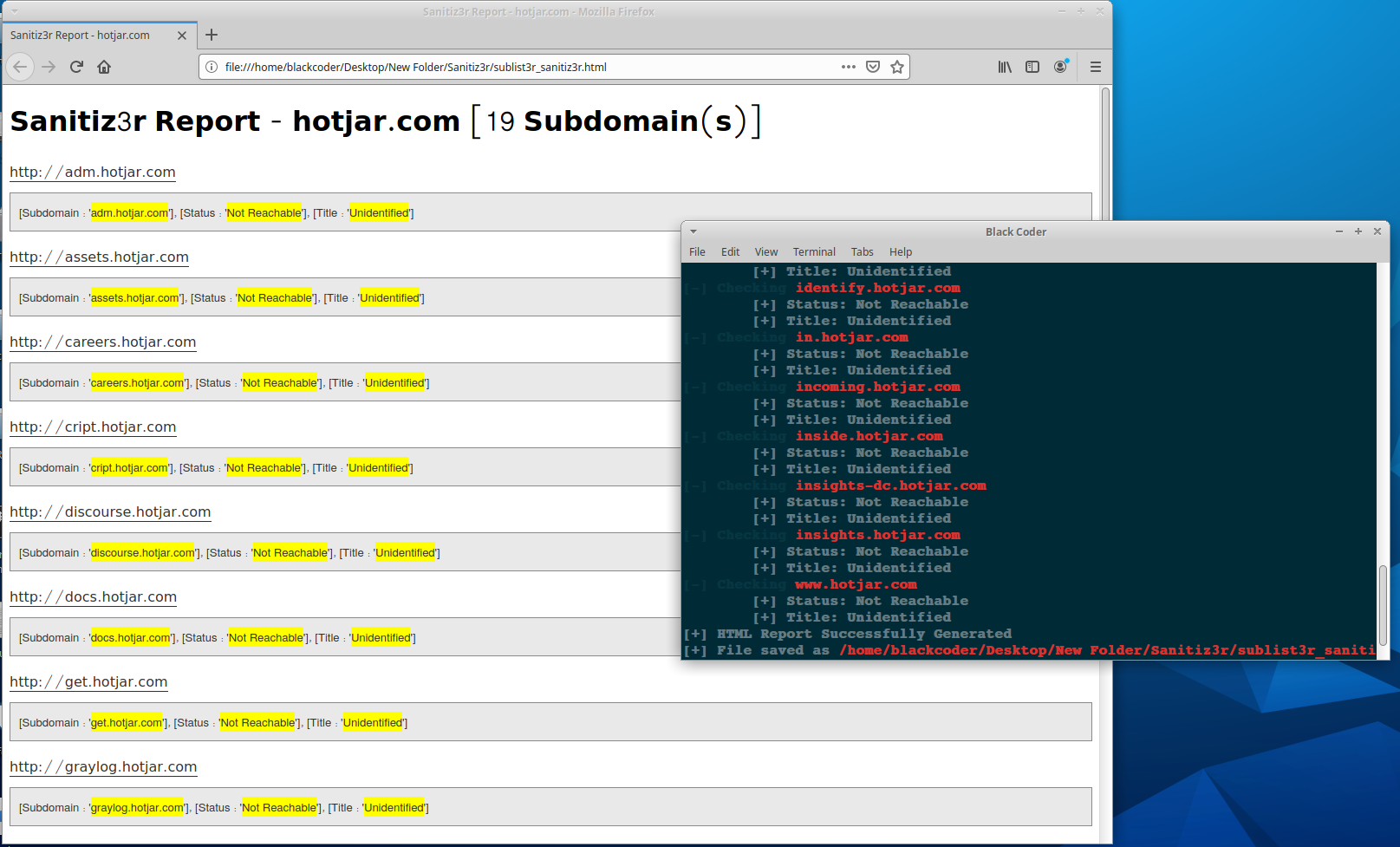Click 'Not Reachable' status in get.hotjar.com row
This screenshot has width=1400, height=847.
tap(257, 722)
